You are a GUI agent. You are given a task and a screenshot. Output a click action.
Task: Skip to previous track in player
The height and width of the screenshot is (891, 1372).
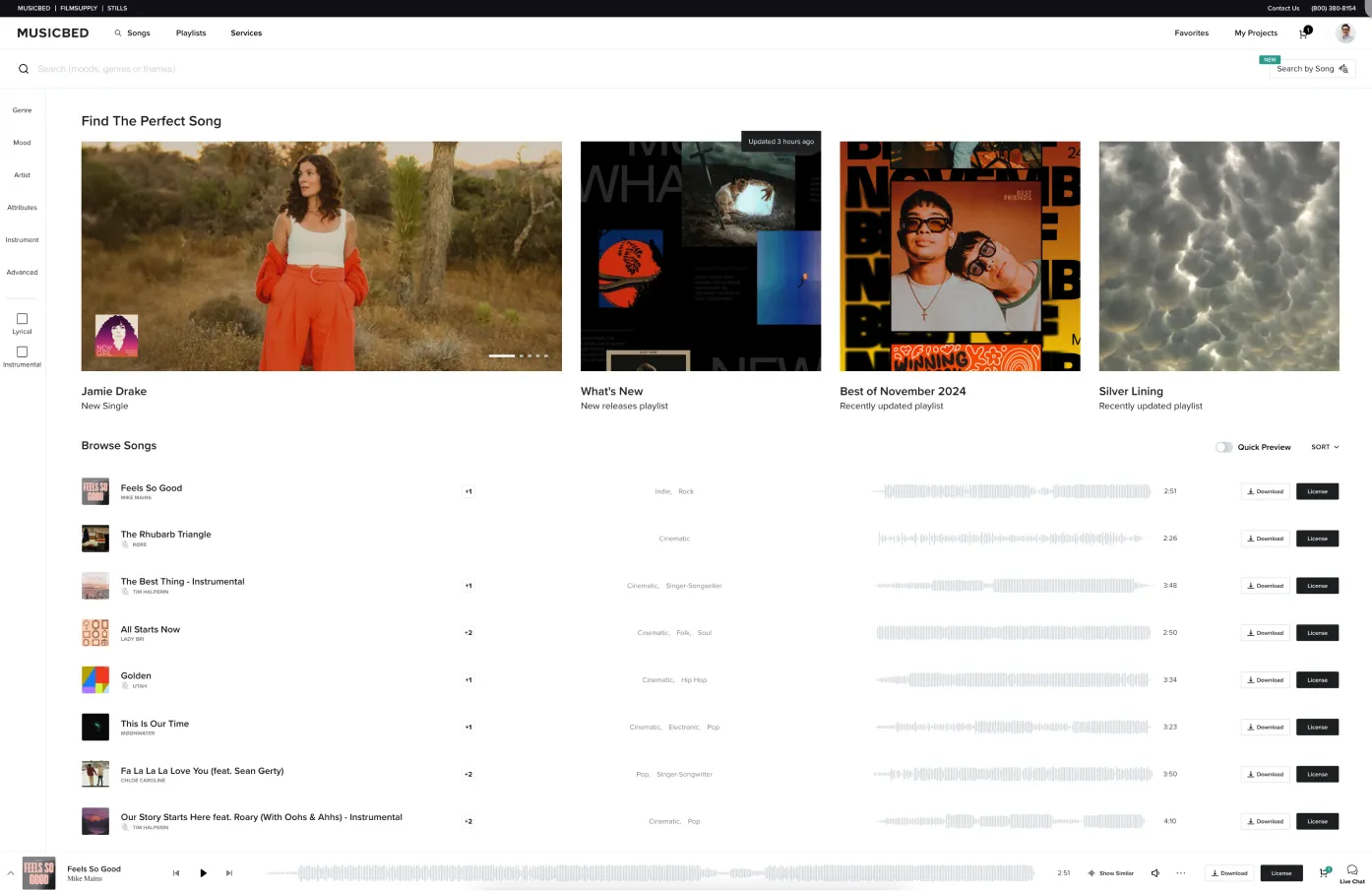coord(176,873)
